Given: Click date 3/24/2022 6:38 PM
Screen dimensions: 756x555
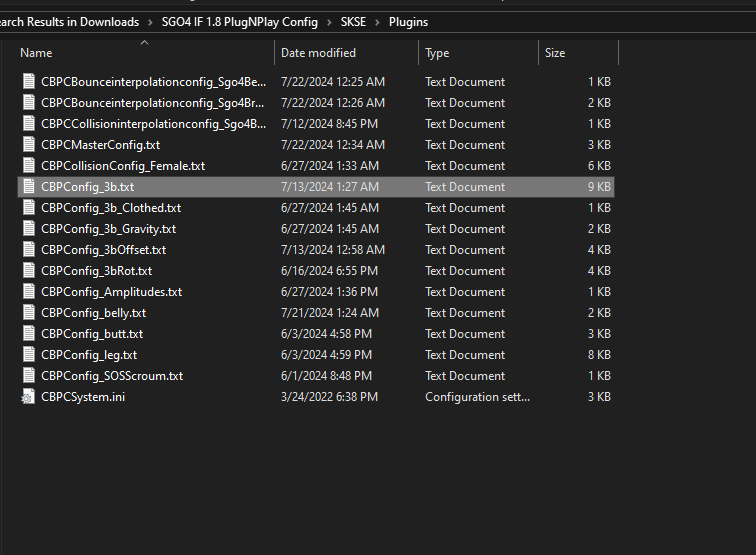Looking at the screenshot, I should pyautogui.click(x=329, y=397).
